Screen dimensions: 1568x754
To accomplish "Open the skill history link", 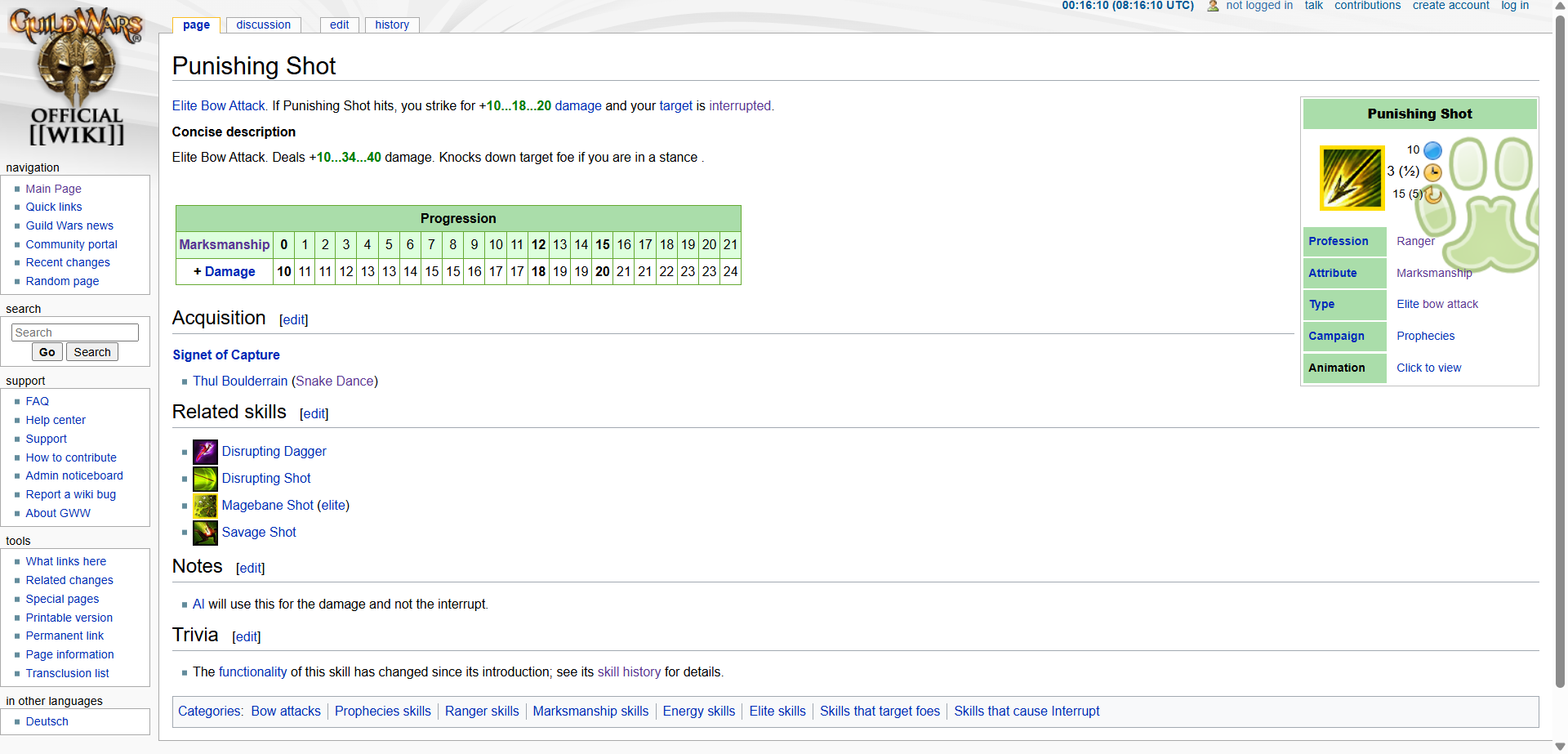I will (x=629, y=671).
